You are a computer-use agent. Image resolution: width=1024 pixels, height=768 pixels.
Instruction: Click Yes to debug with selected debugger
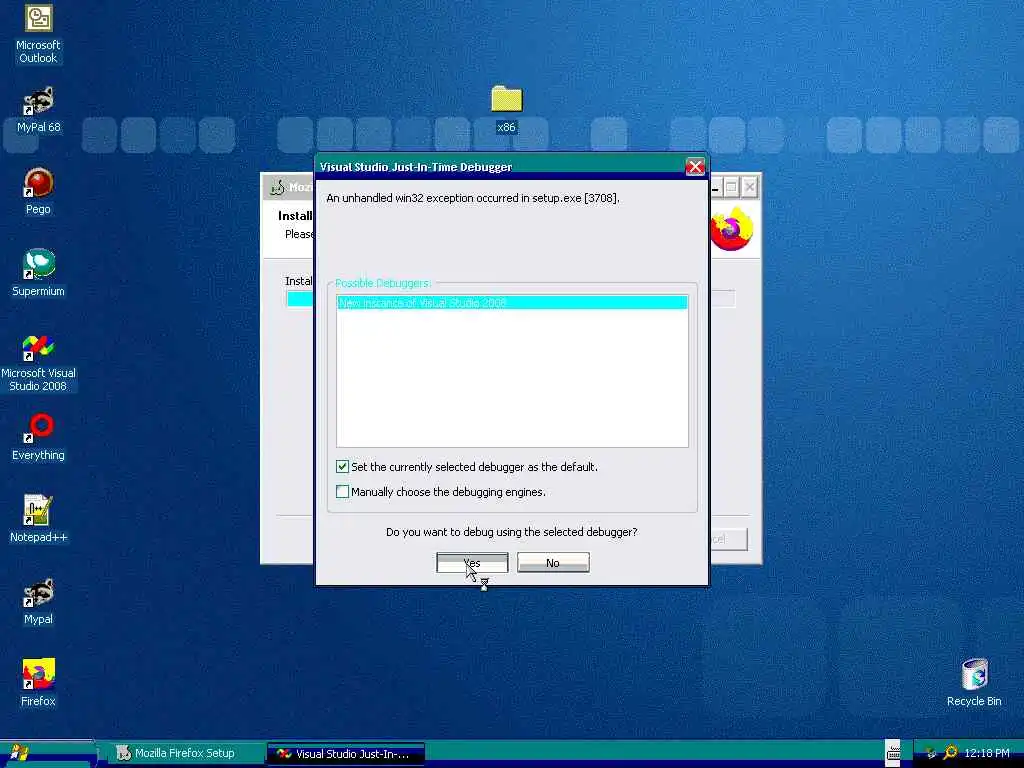click(472, 563)
